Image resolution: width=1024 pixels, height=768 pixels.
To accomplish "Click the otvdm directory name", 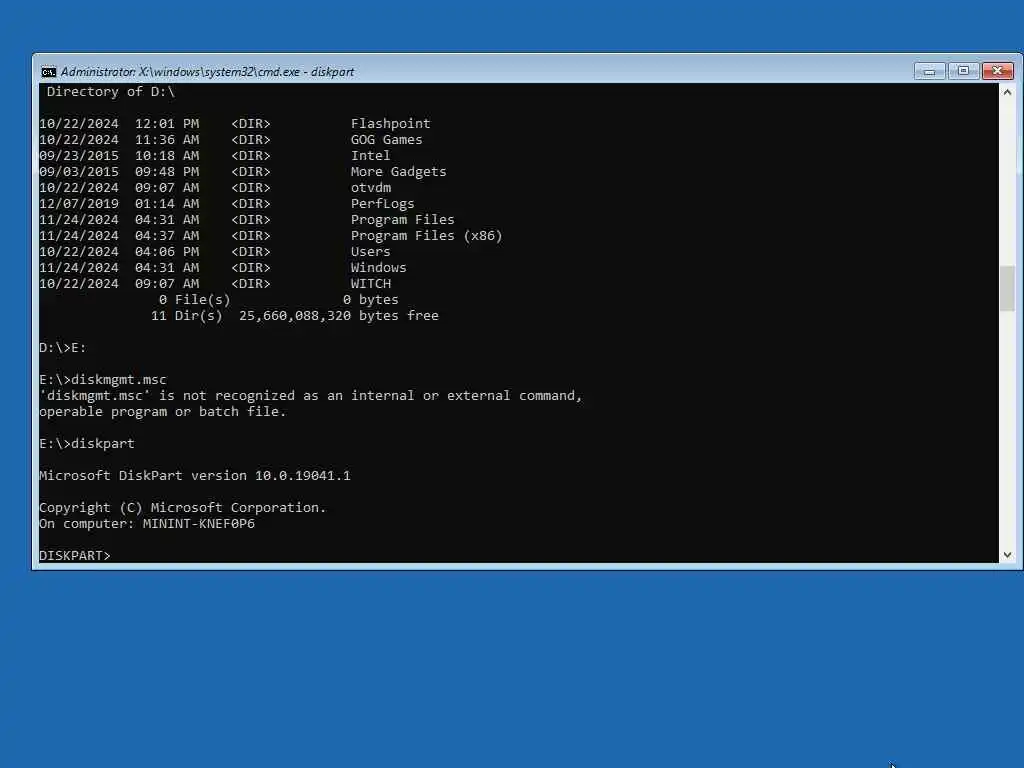I will click(371, 187).
